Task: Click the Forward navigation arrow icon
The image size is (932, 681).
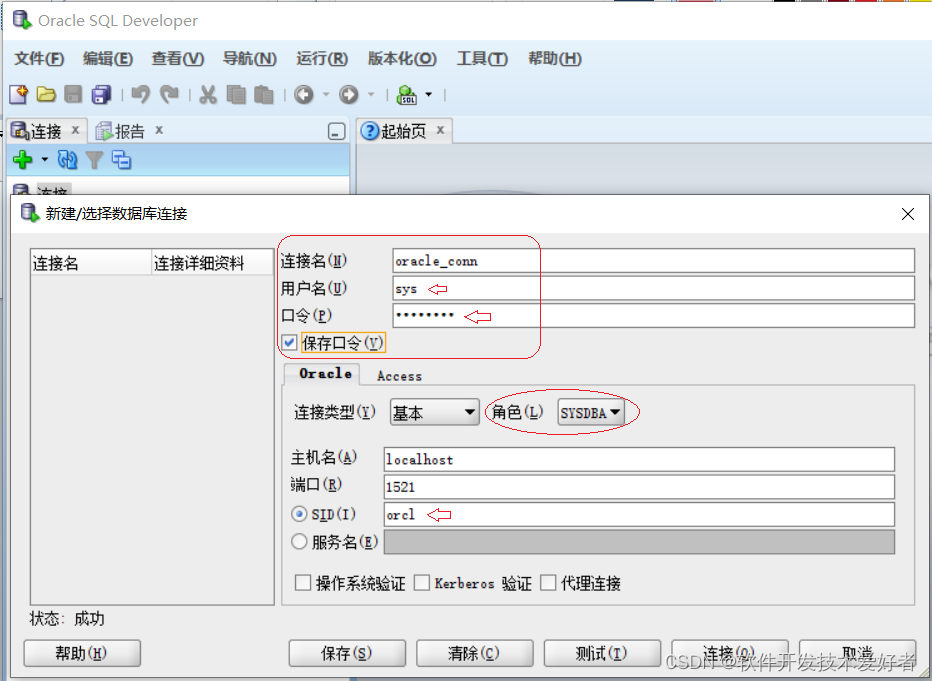Action: (349, 94)
